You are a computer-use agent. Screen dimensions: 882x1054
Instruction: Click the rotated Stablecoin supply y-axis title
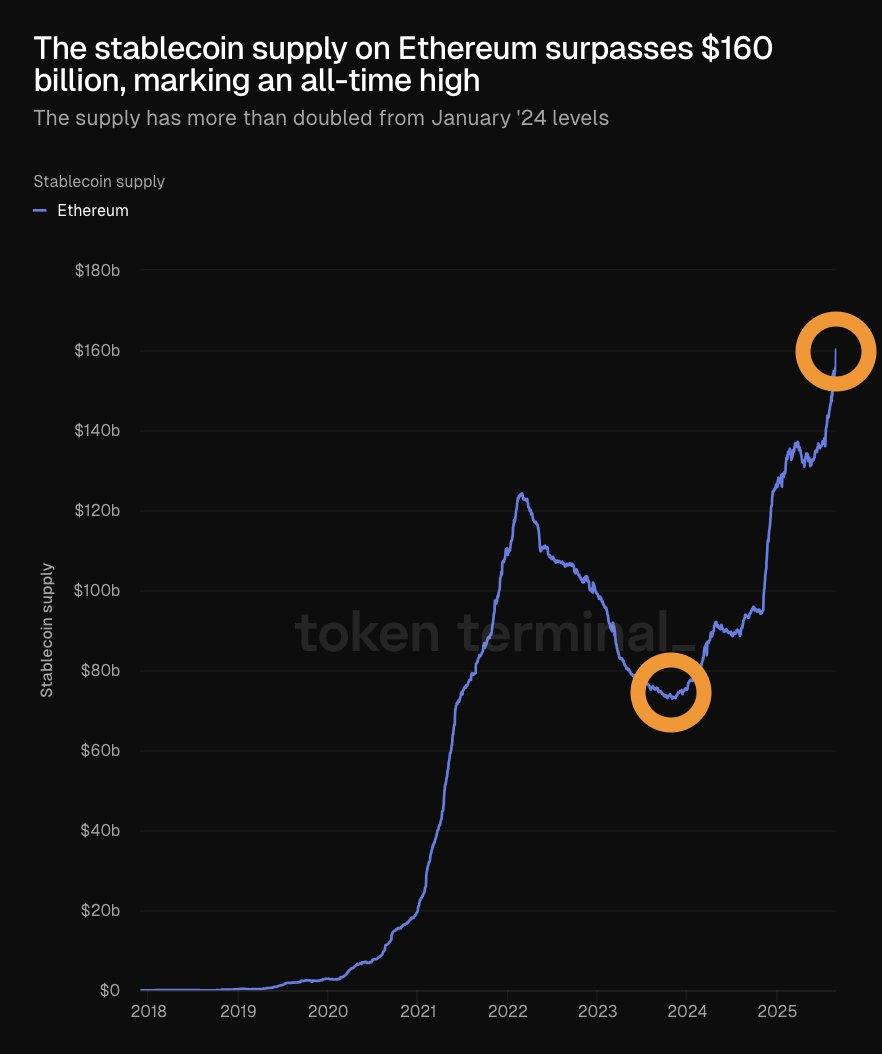[47, 630]
